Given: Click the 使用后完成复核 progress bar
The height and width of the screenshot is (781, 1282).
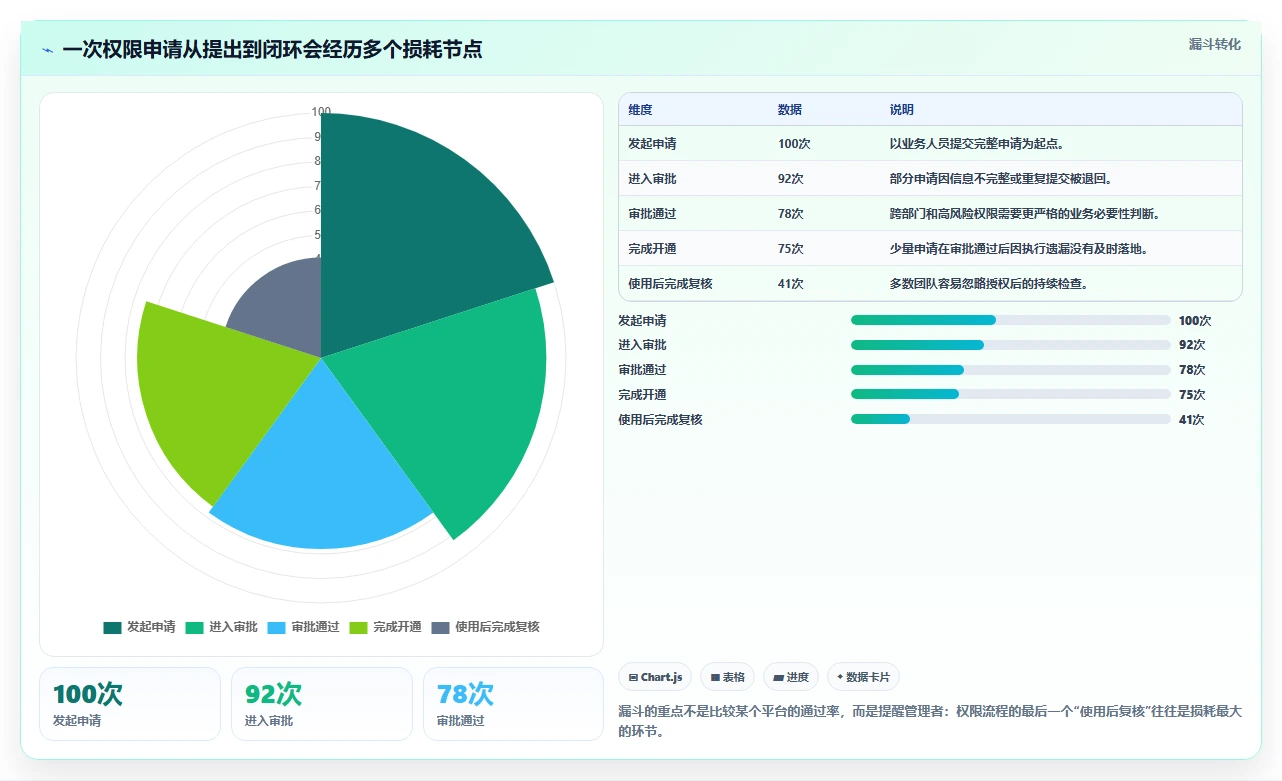Looking at the screenshot, I should click(x=1010, y=420).
